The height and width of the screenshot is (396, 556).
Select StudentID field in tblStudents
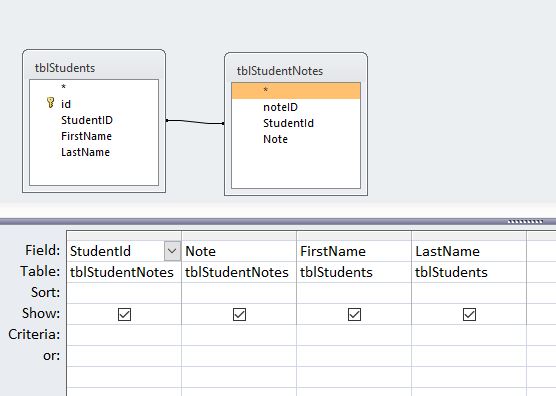click(x=87, y=120)
